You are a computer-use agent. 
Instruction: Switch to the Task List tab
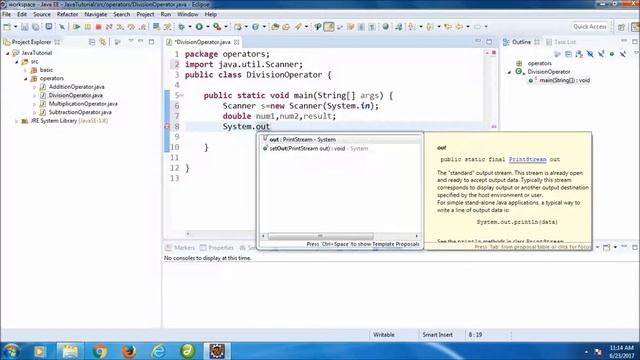pos(561,42)
